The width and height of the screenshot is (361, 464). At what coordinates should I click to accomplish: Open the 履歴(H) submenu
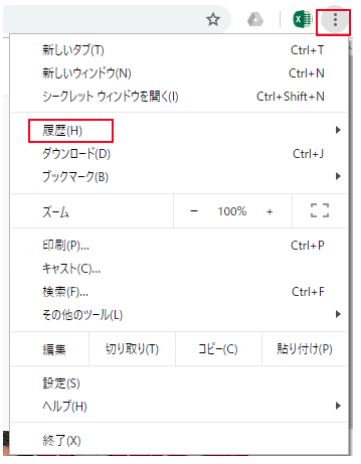pos(179,130)
